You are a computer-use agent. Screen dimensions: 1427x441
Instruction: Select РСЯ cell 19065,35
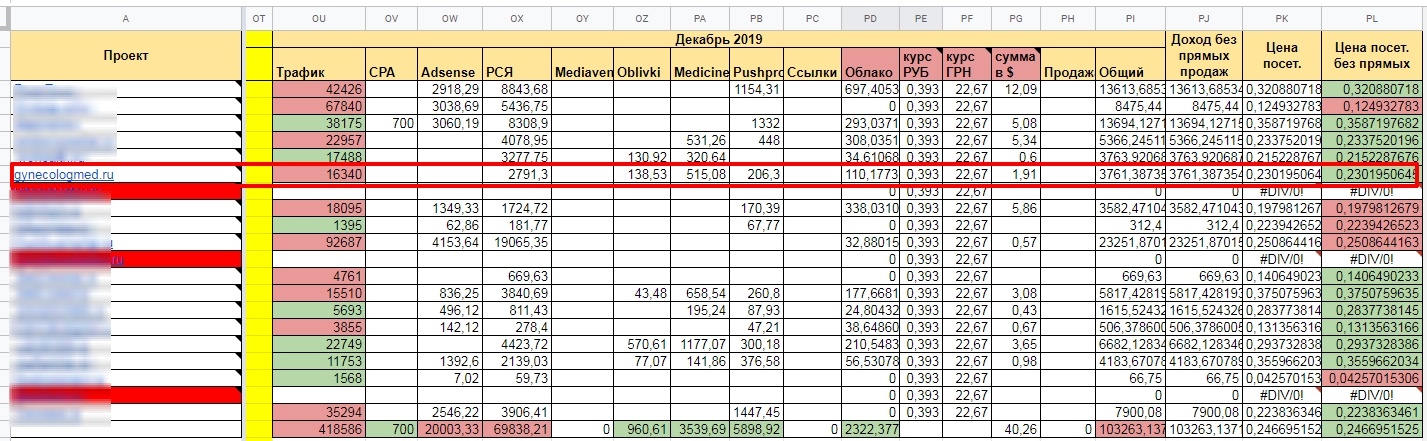tap(517, 243)
